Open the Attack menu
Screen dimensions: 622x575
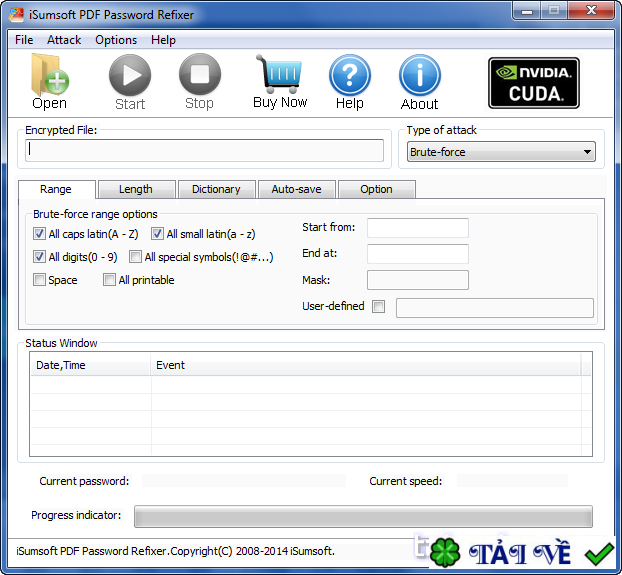64,40
